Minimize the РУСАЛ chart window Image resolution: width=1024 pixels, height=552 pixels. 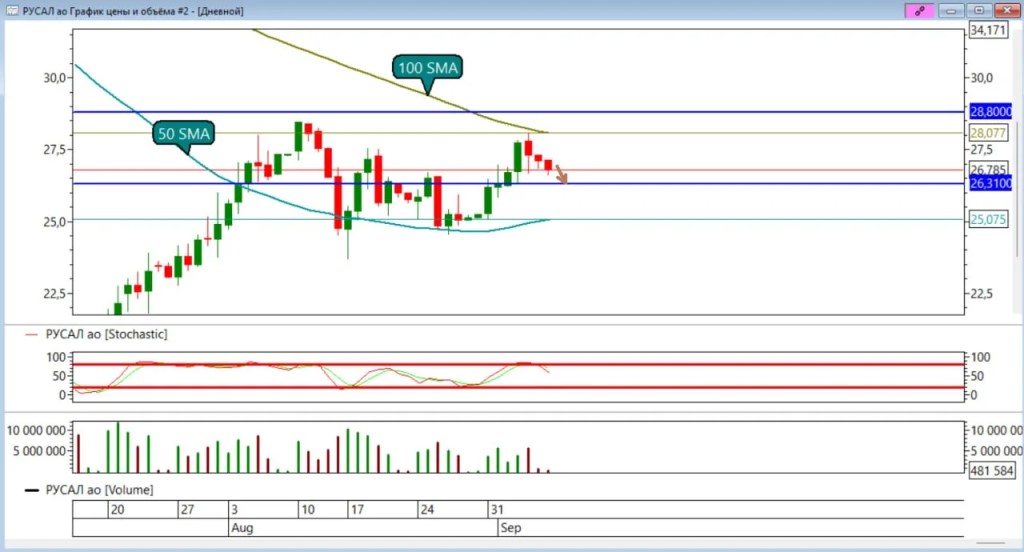951,10
